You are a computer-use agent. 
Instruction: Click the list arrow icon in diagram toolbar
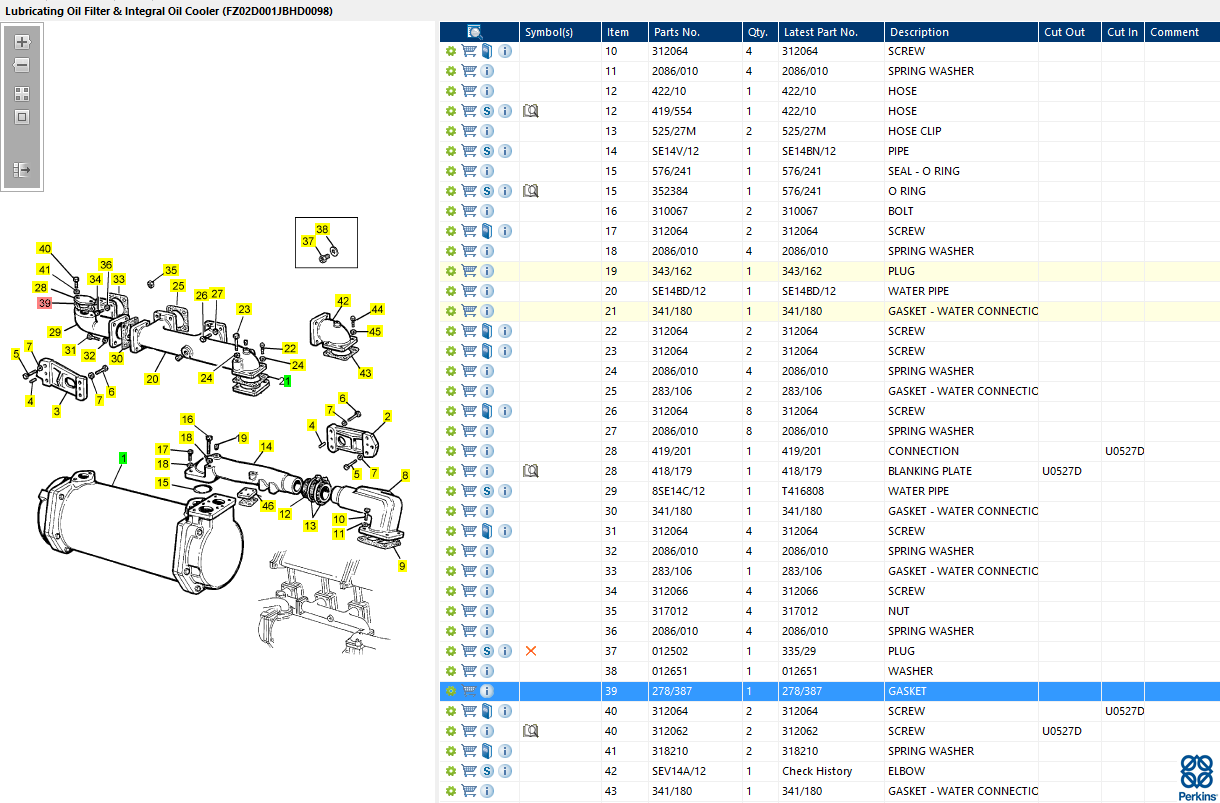pos(22,170)
